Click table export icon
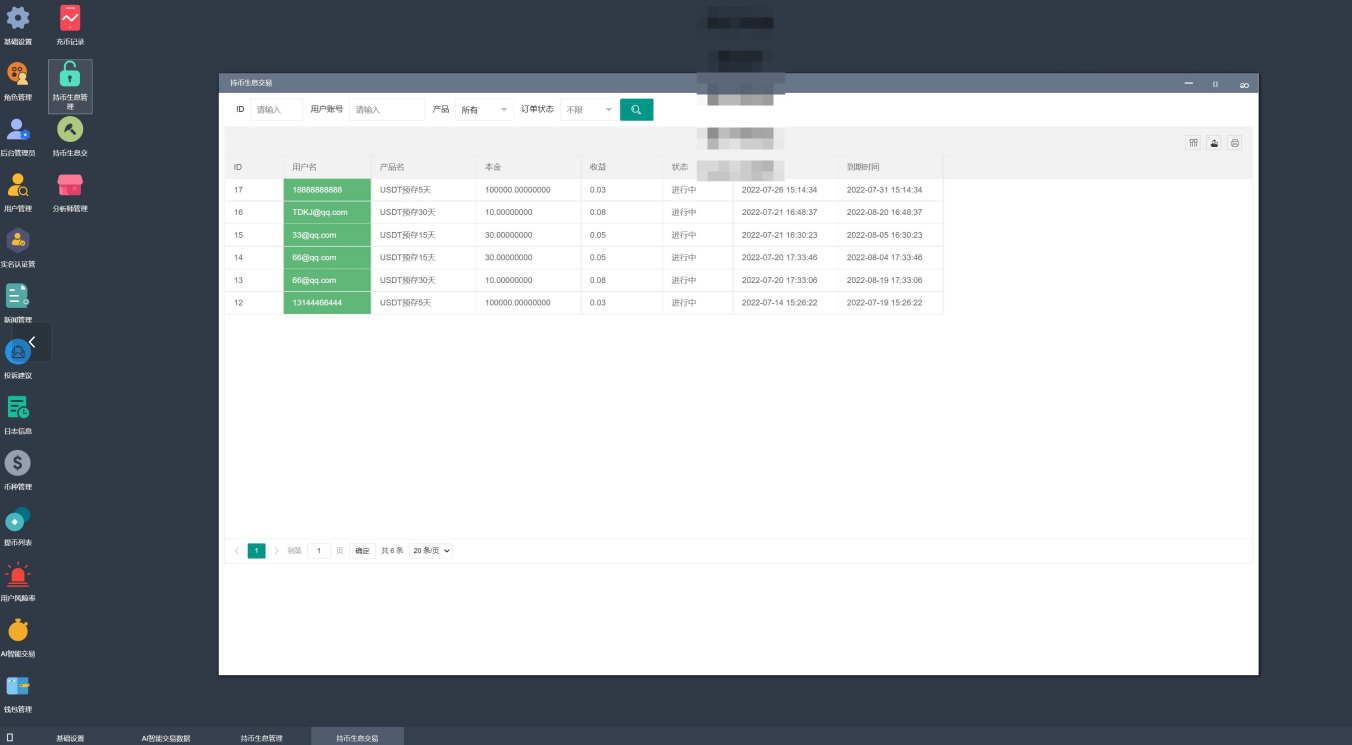Viewport: 1352px width, 745px height. (x=1214, y=143)
